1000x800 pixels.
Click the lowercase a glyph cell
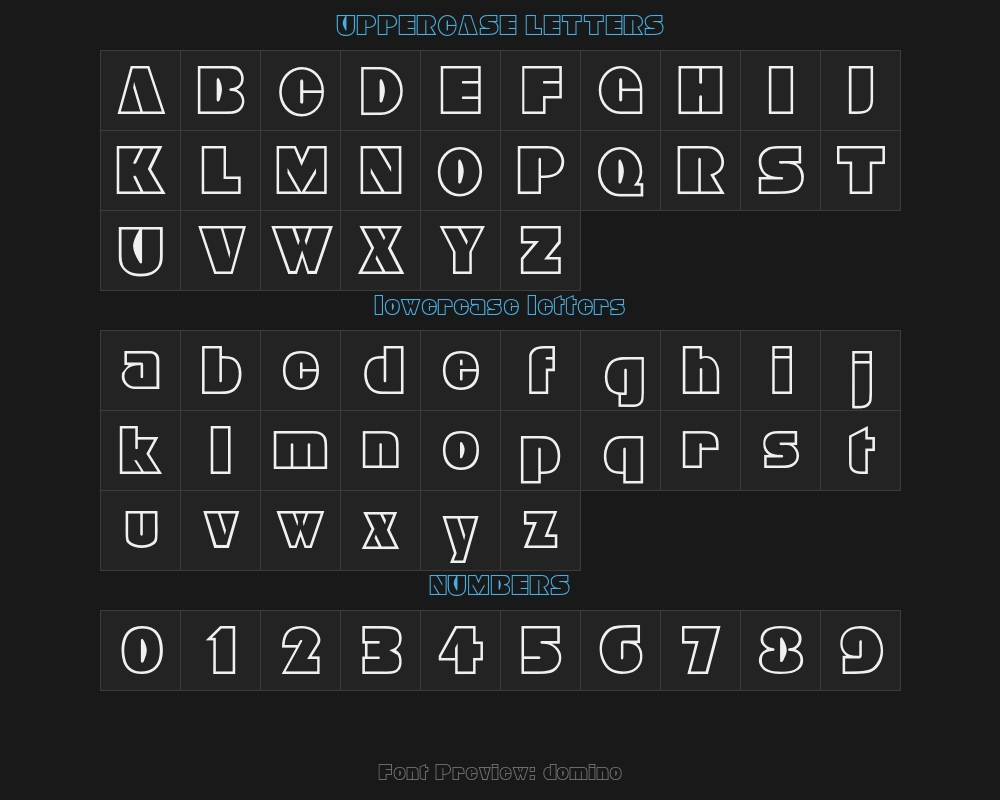[x=140, y=370]
